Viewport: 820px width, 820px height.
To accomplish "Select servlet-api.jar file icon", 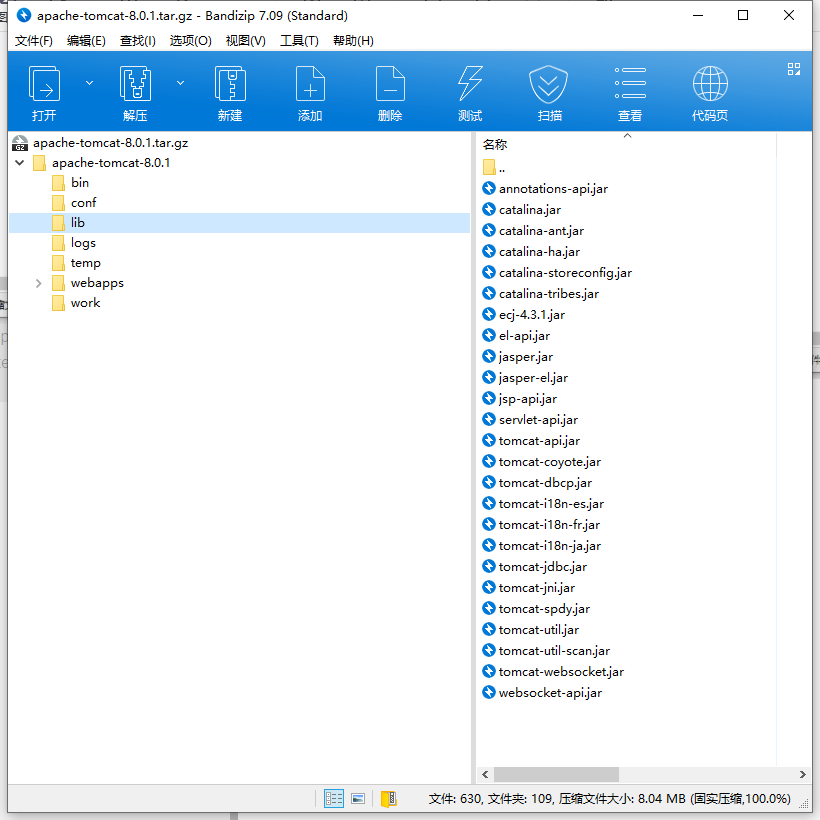I will click(x=488, y=419).
